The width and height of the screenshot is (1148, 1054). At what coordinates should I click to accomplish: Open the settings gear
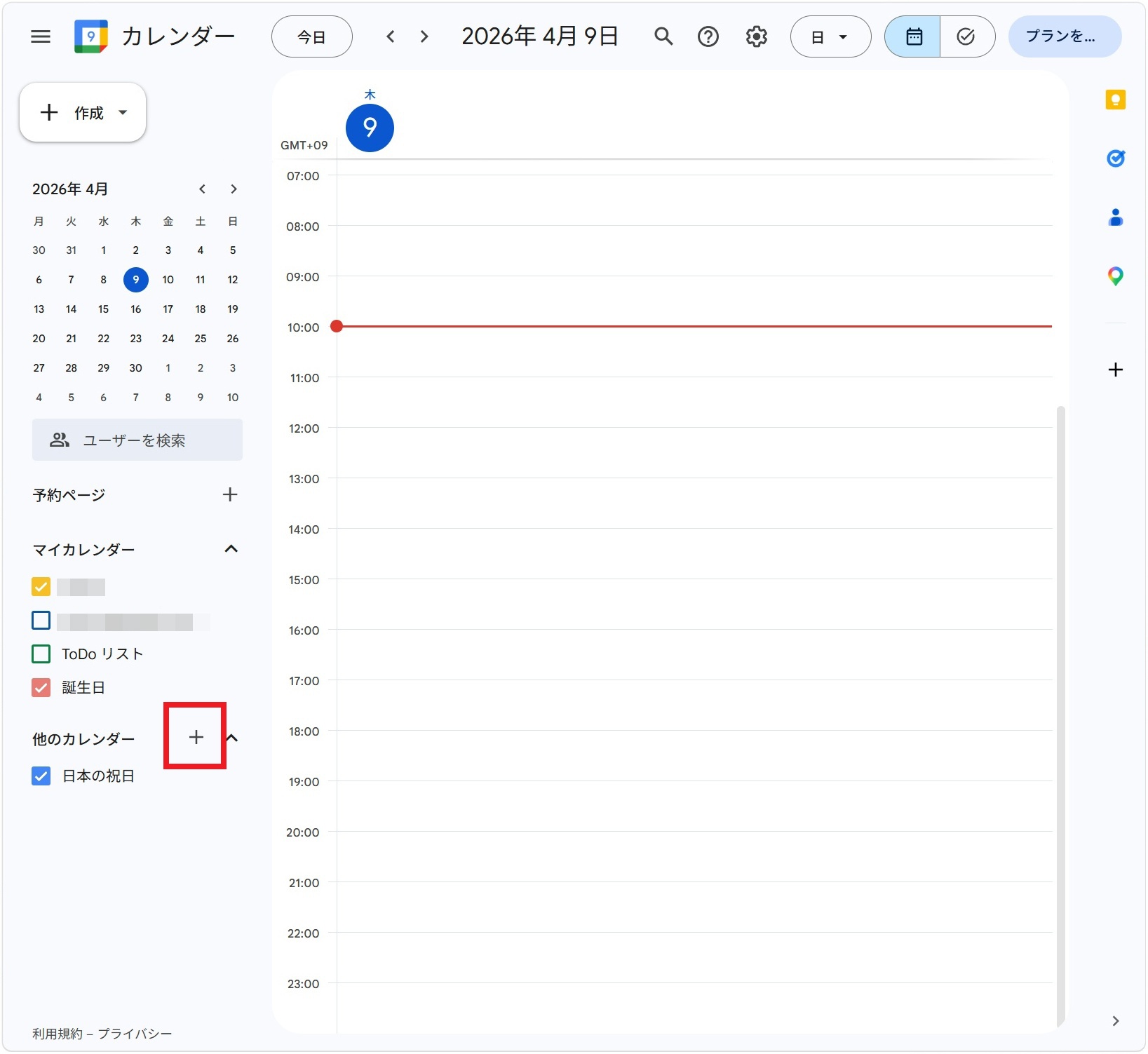coord(756,36)
